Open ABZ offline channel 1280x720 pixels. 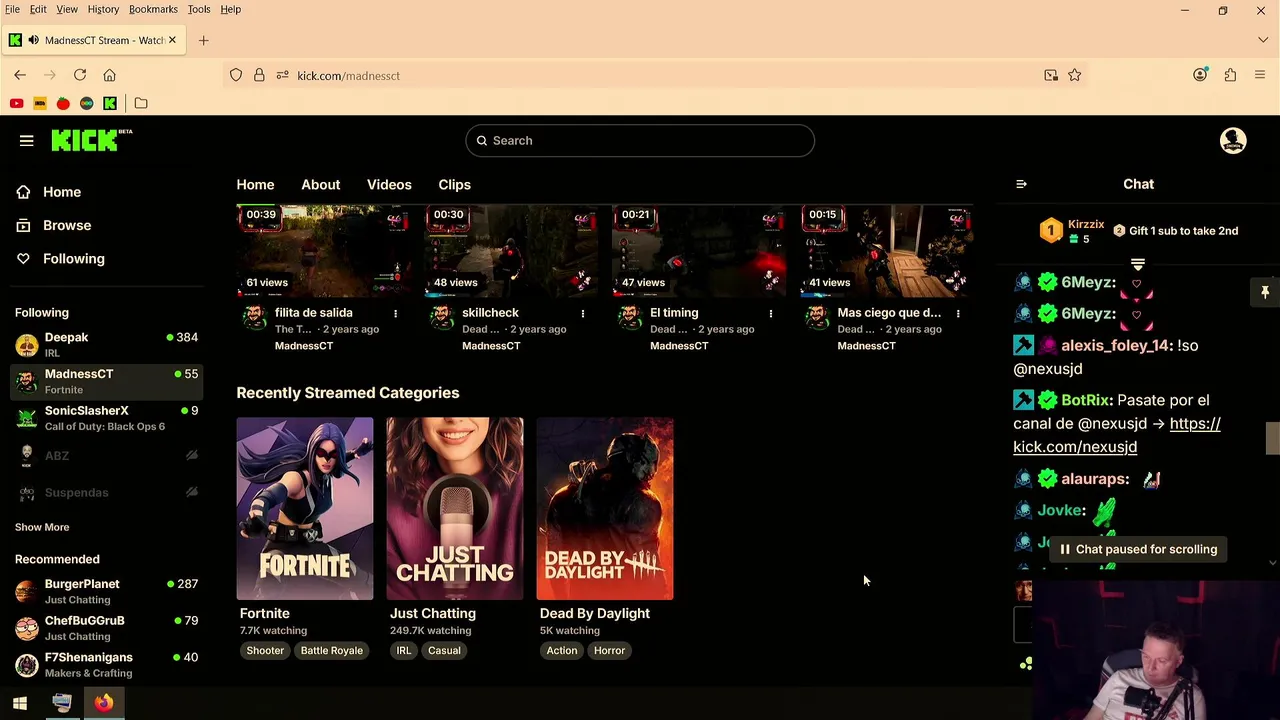pyautogui.click(x=108, y=455)
